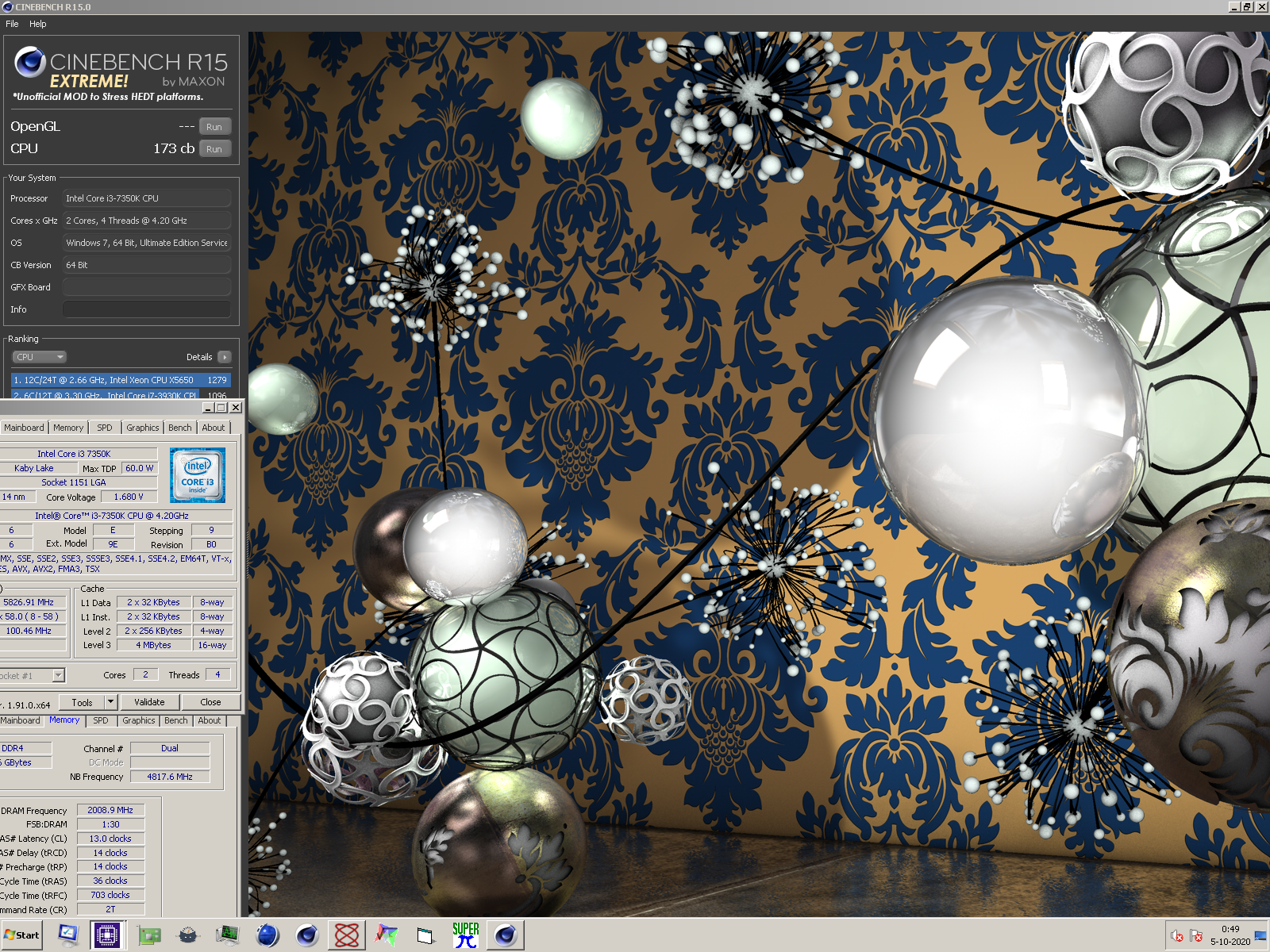This screenshot has width=1270, height=952.
Task: Open Memory tab in upper CPU-Z window
Action: [68, 428]
